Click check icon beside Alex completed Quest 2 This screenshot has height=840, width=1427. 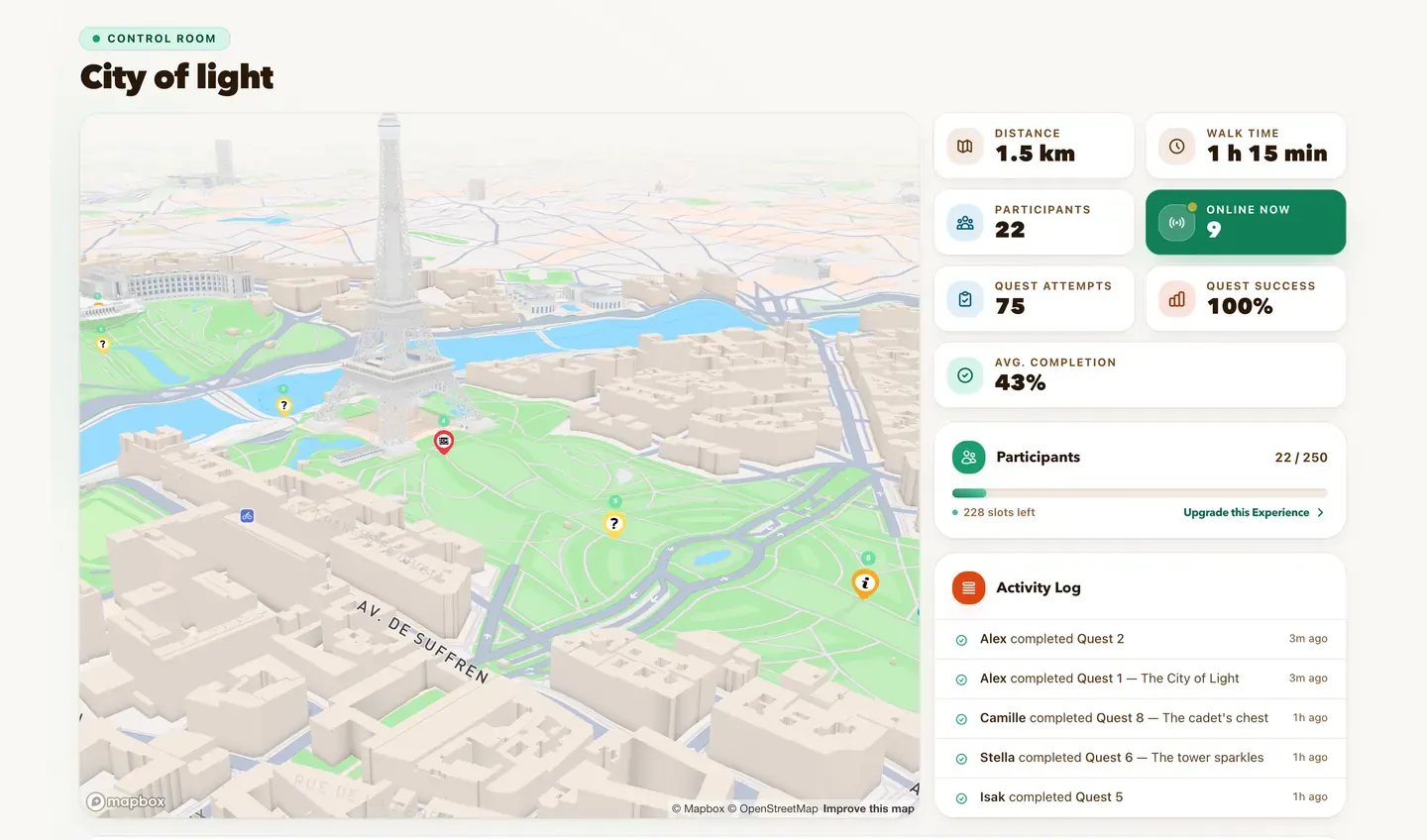pos(961,640)
